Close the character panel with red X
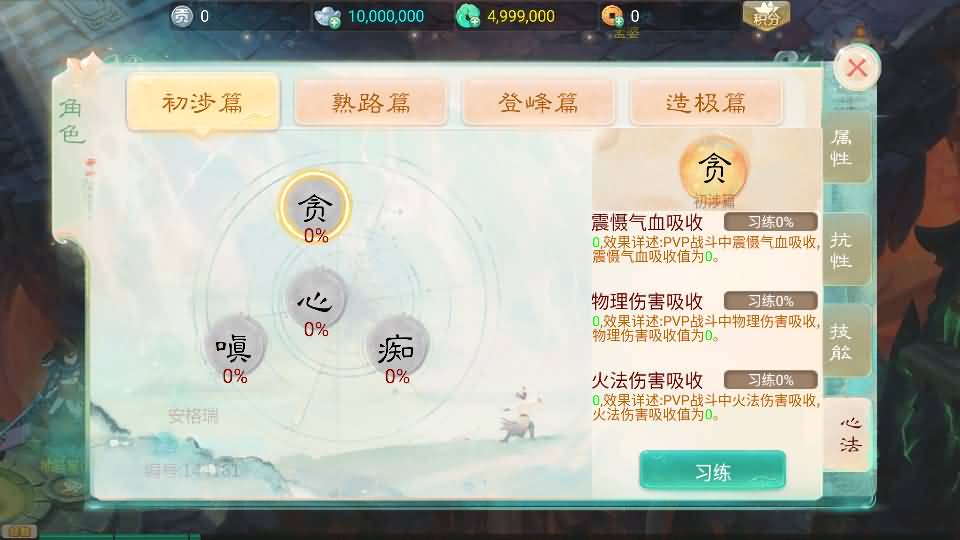 [x=857, y=68]
